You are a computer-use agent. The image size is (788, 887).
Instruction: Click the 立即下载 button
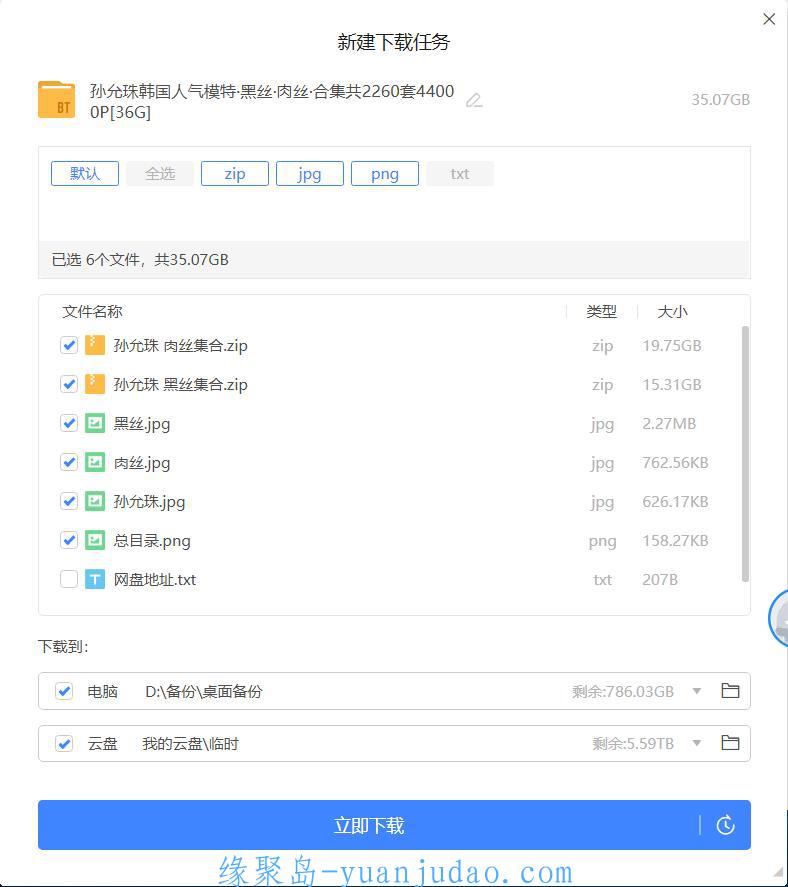tap(368, 825)
